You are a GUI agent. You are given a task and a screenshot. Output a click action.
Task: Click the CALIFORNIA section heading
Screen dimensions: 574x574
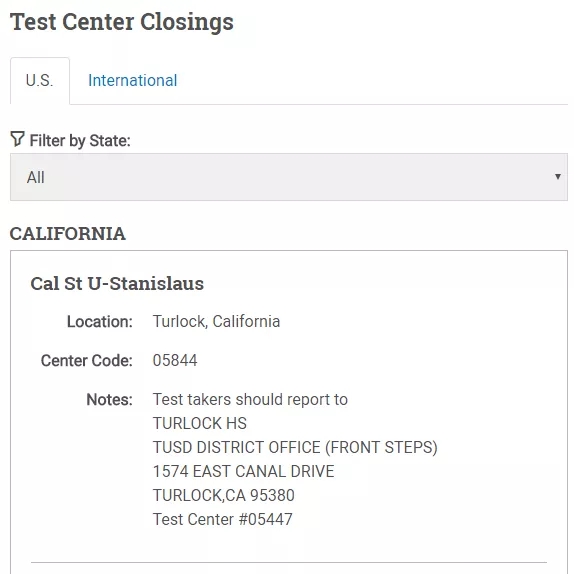coord(68,234)
